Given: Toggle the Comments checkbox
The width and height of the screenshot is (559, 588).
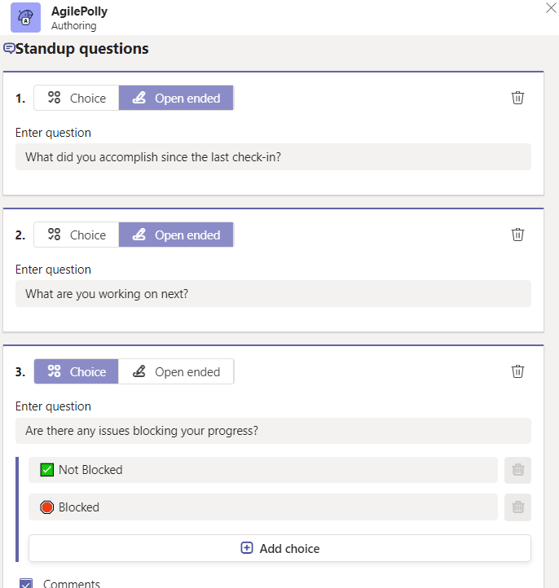Looking at the screenshot, I should [26, 584].
